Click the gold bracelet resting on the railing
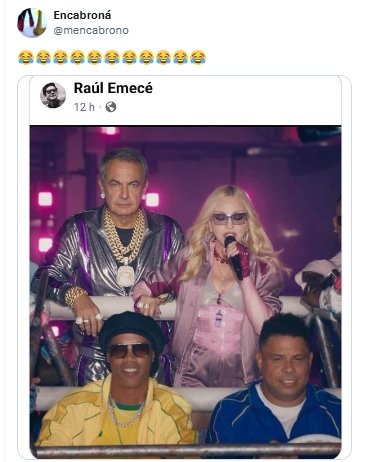Screen dimensions: 377x462 pyautogui.click(x=75, y=296)
